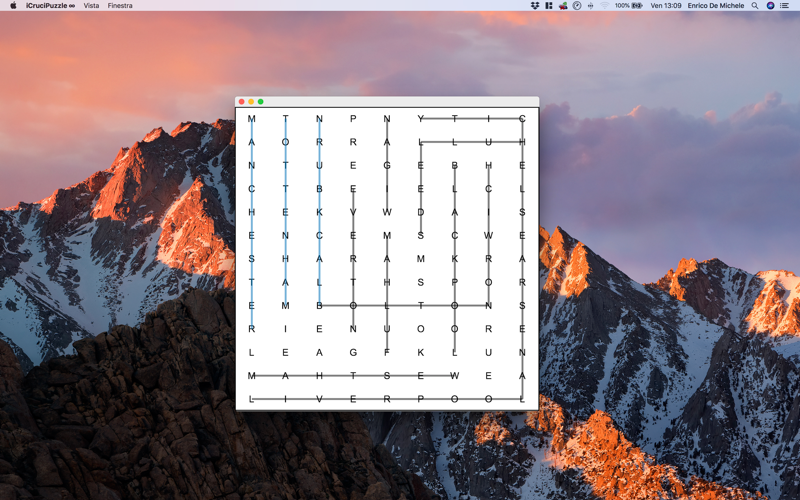Open the Dropbox menu bar icon
The image size is (800, 500).
point(535,6)
